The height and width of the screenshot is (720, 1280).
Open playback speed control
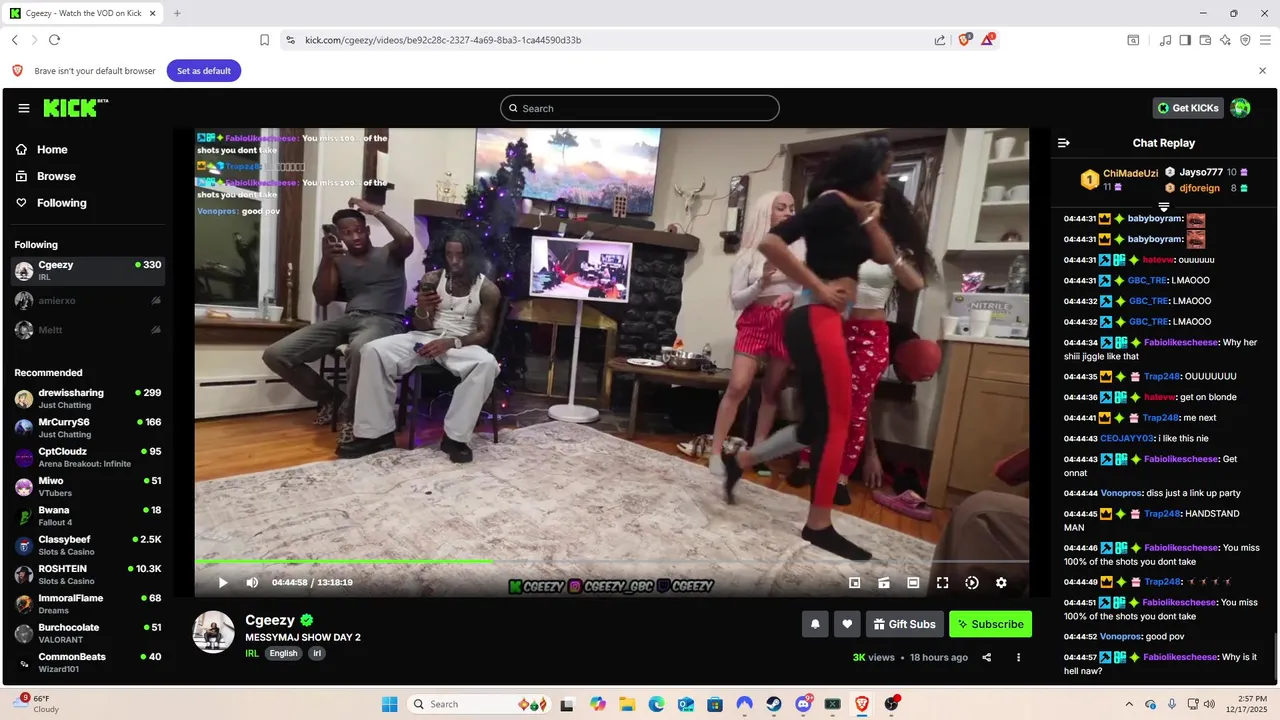tap(972, 583)
